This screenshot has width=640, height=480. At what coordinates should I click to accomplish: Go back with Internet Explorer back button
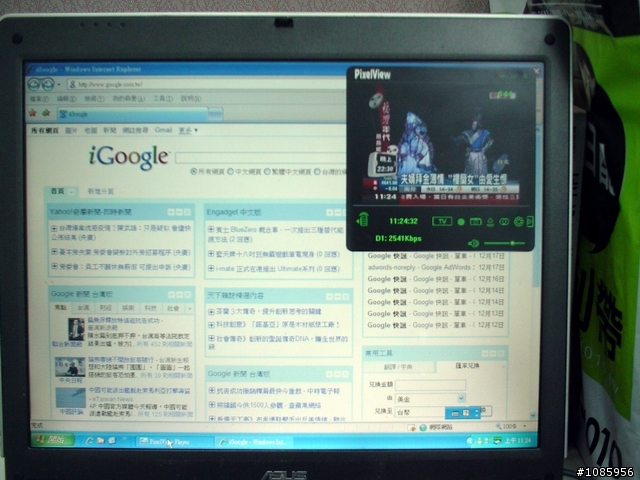pos(34,84)
